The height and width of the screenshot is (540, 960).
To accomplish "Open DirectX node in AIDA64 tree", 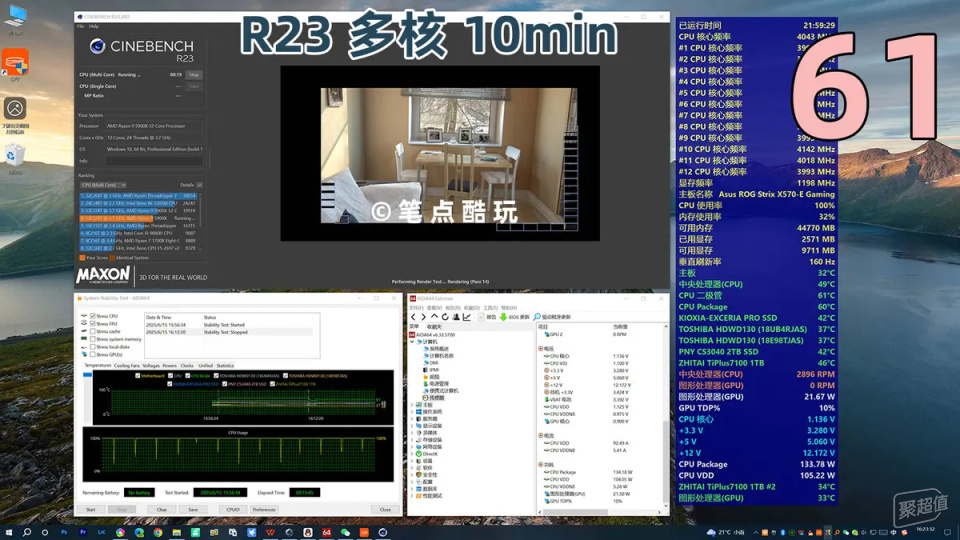I will tap(429, 454).
